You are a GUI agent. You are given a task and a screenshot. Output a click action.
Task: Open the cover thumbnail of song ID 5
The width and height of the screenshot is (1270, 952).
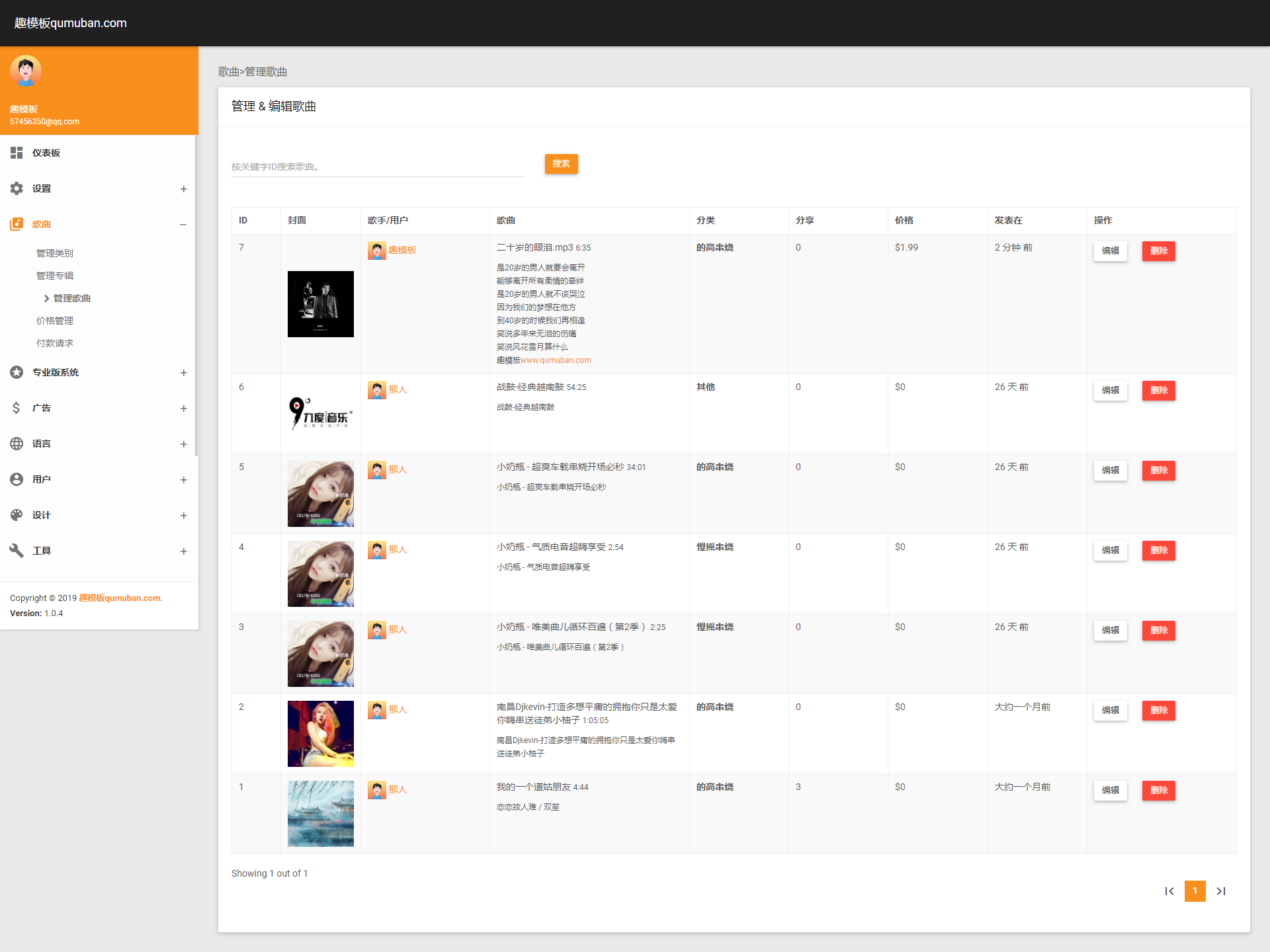pos(321,494)
